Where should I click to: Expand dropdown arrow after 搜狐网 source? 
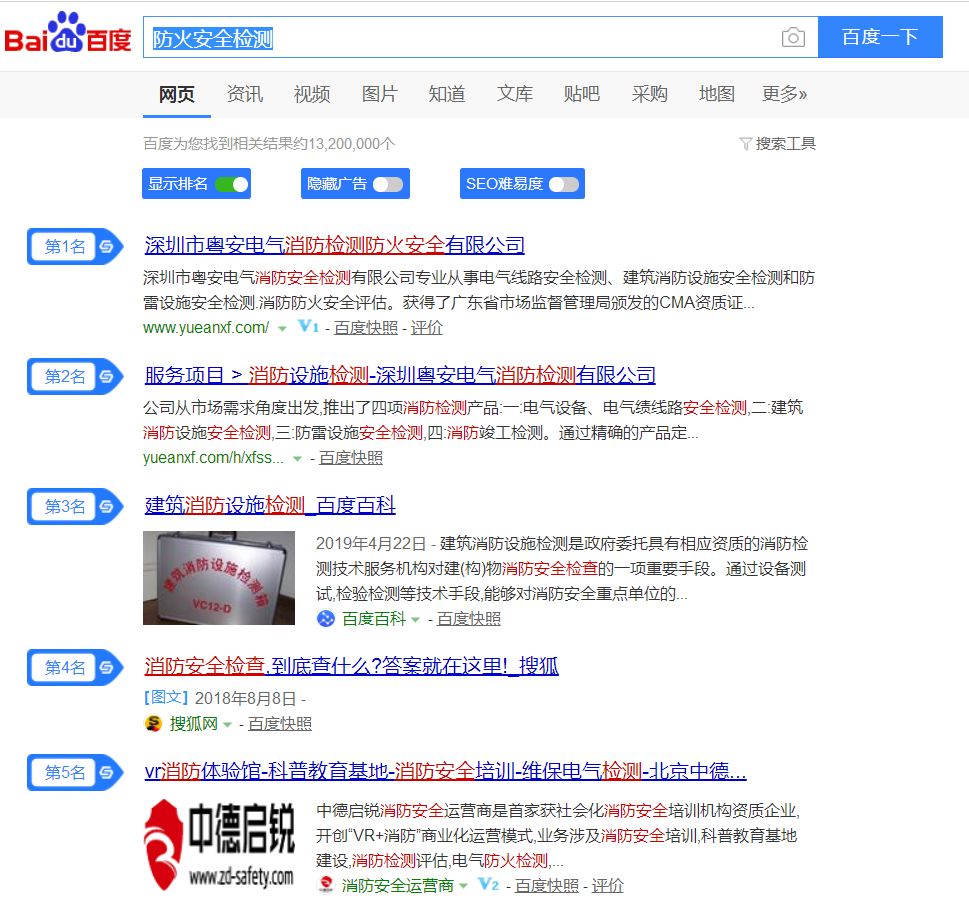pyautogui.click(x=227, y=725)
